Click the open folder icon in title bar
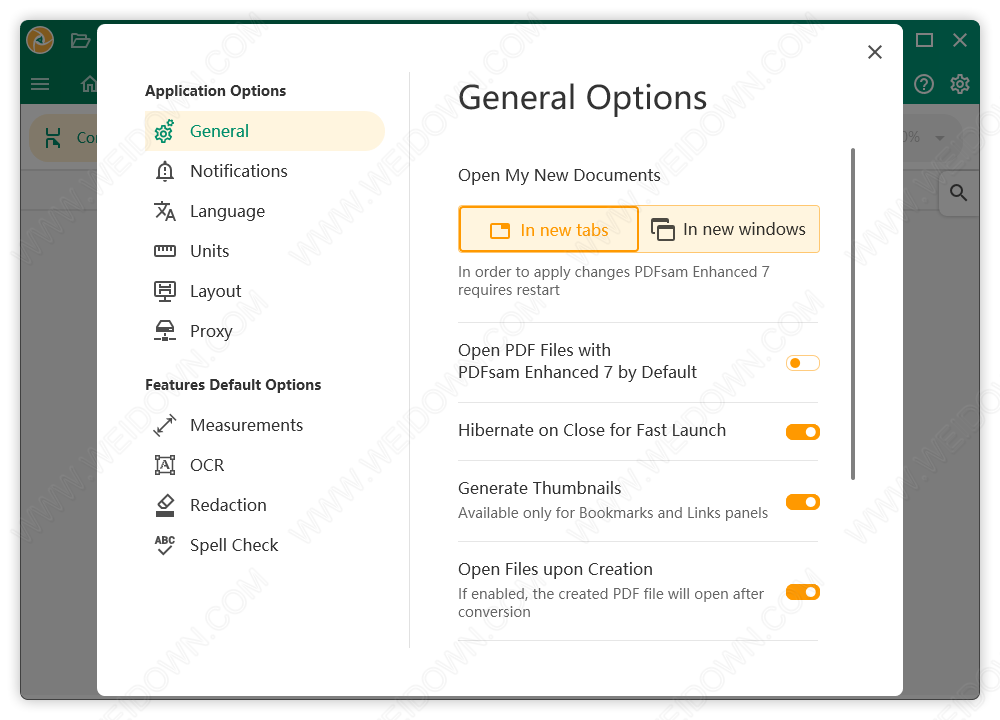 pos(80,40)
